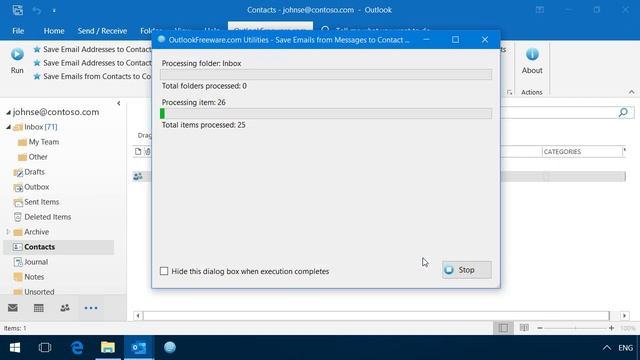Click zoom in plus button
Screen dimensions: 640x360
tap(611, 328)
